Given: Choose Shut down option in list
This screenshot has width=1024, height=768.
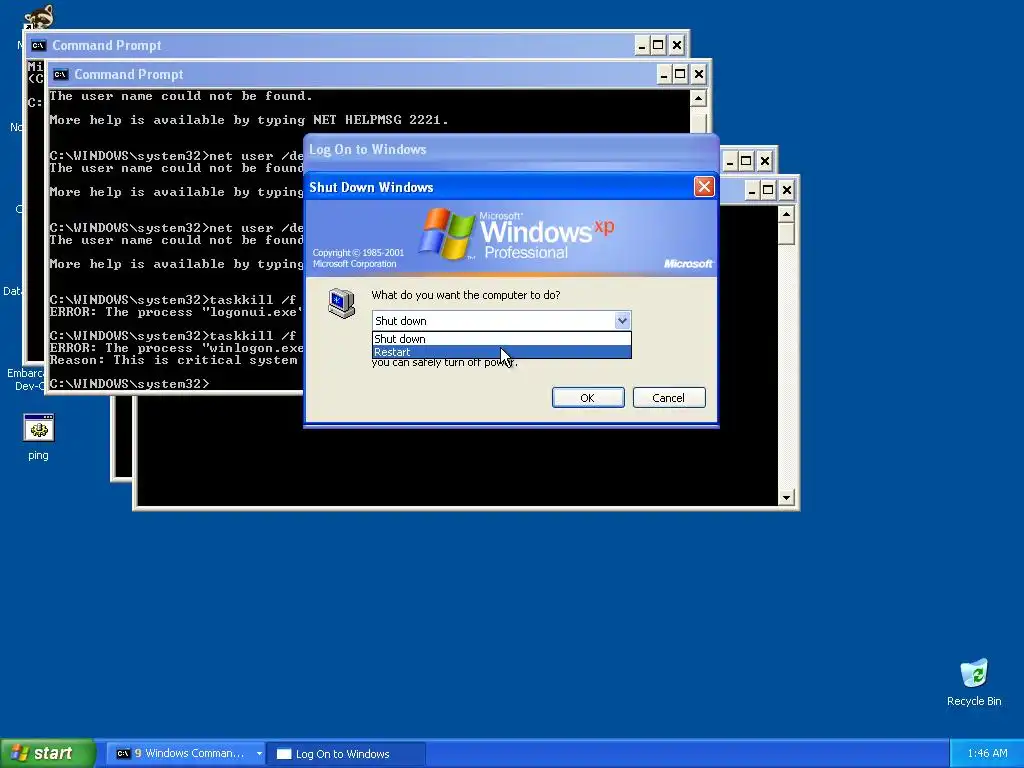Looking at the screenshot, I should pyautogui.click(x=502, y=339).
